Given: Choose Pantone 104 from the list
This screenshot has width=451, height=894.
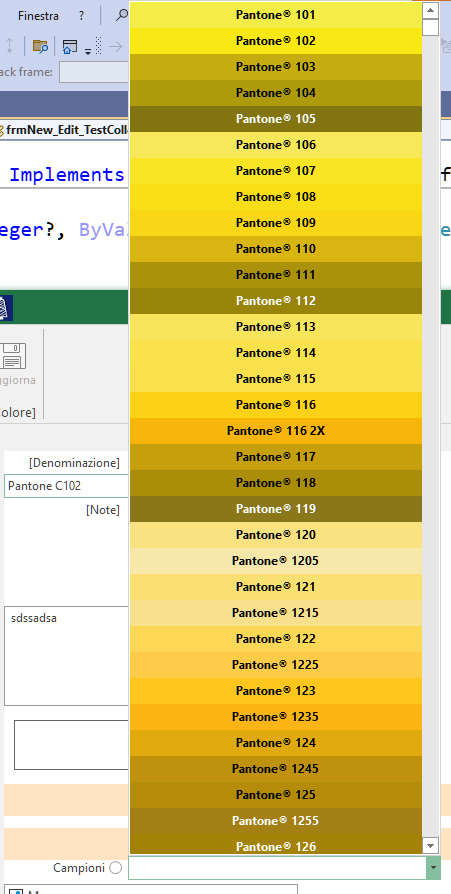Looking at the screenshot, I should 276,93.
